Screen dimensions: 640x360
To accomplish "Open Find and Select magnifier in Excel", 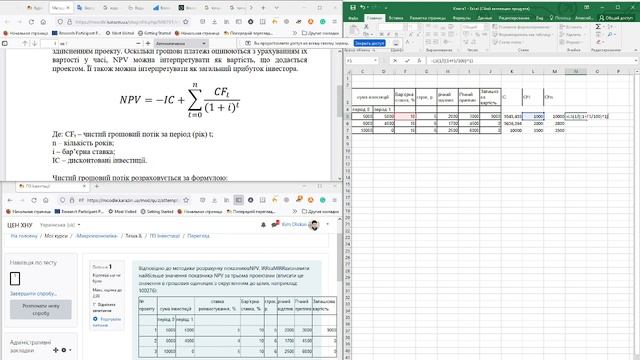I will (610, 34).
